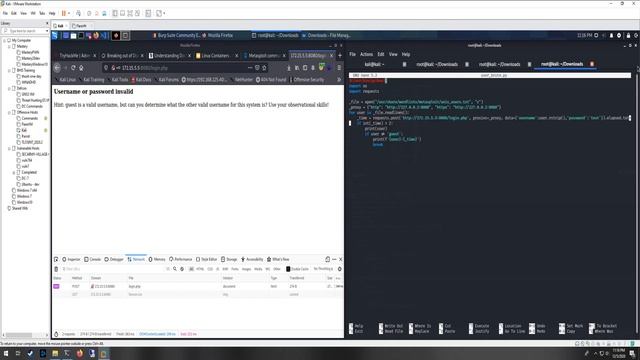
Task: Collapse Mastery folder in library
Action: point(9,47)
